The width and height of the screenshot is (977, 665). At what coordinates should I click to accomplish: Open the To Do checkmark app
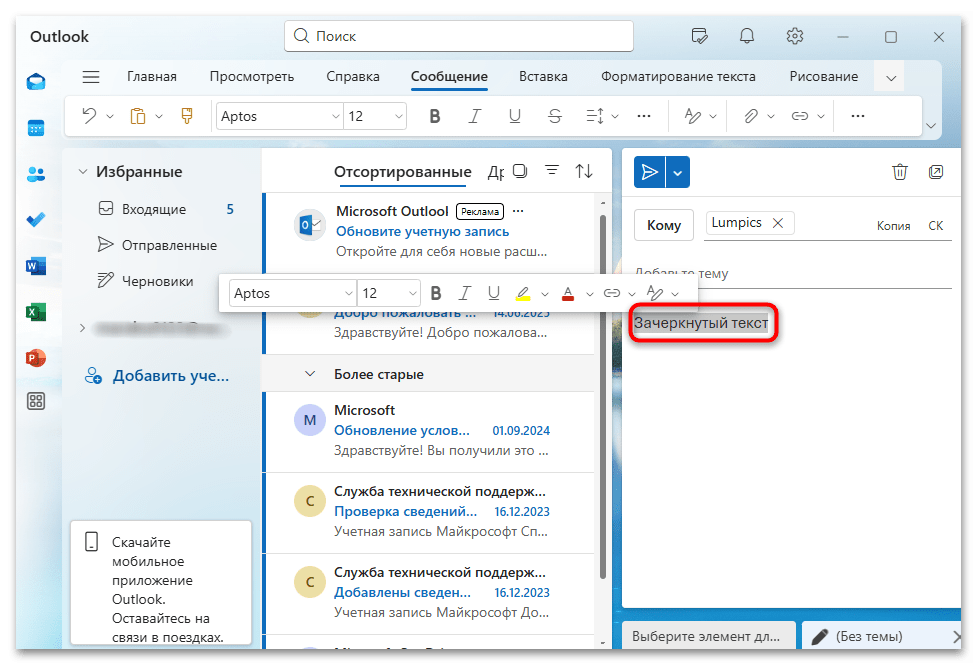(x=36, y=220)
